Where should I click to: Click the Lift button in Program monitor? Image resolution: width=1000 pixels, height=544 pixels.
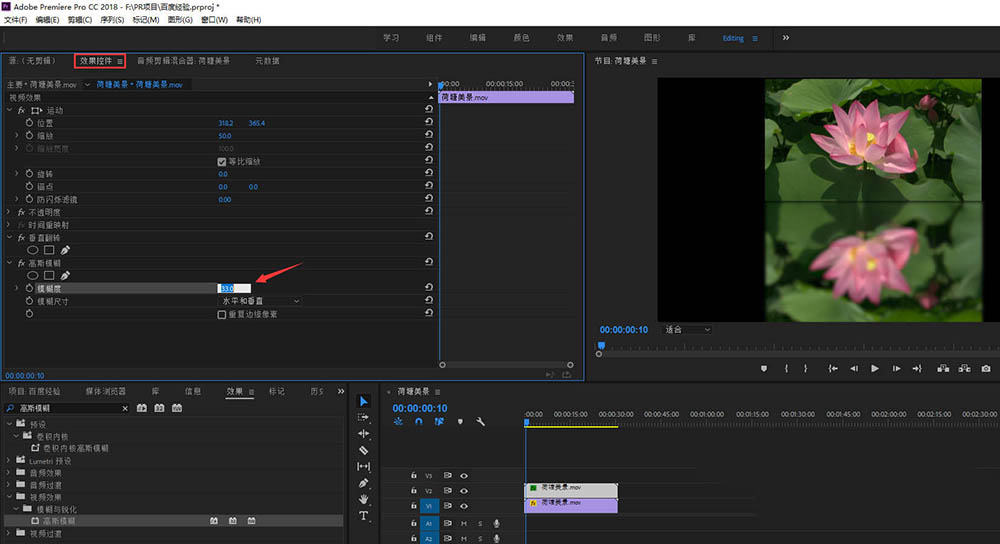943,369
